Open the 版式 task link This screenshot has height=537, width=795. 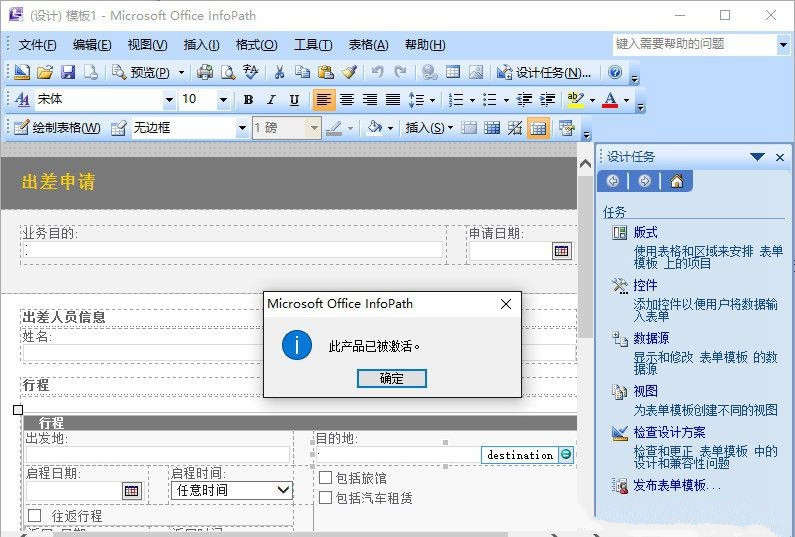point(645,233)
